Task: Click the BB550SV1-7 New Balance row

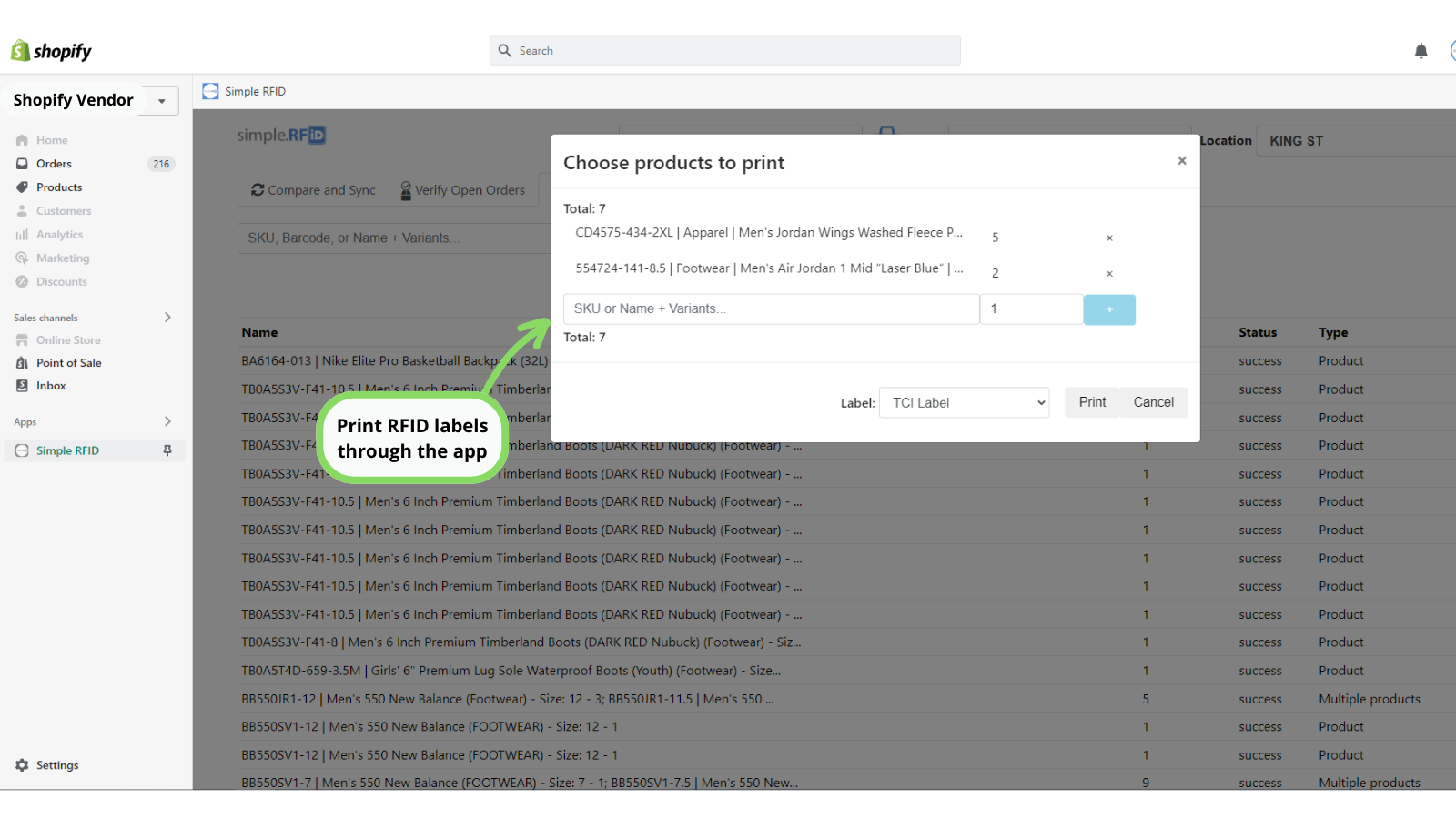Action: [846, 783]
